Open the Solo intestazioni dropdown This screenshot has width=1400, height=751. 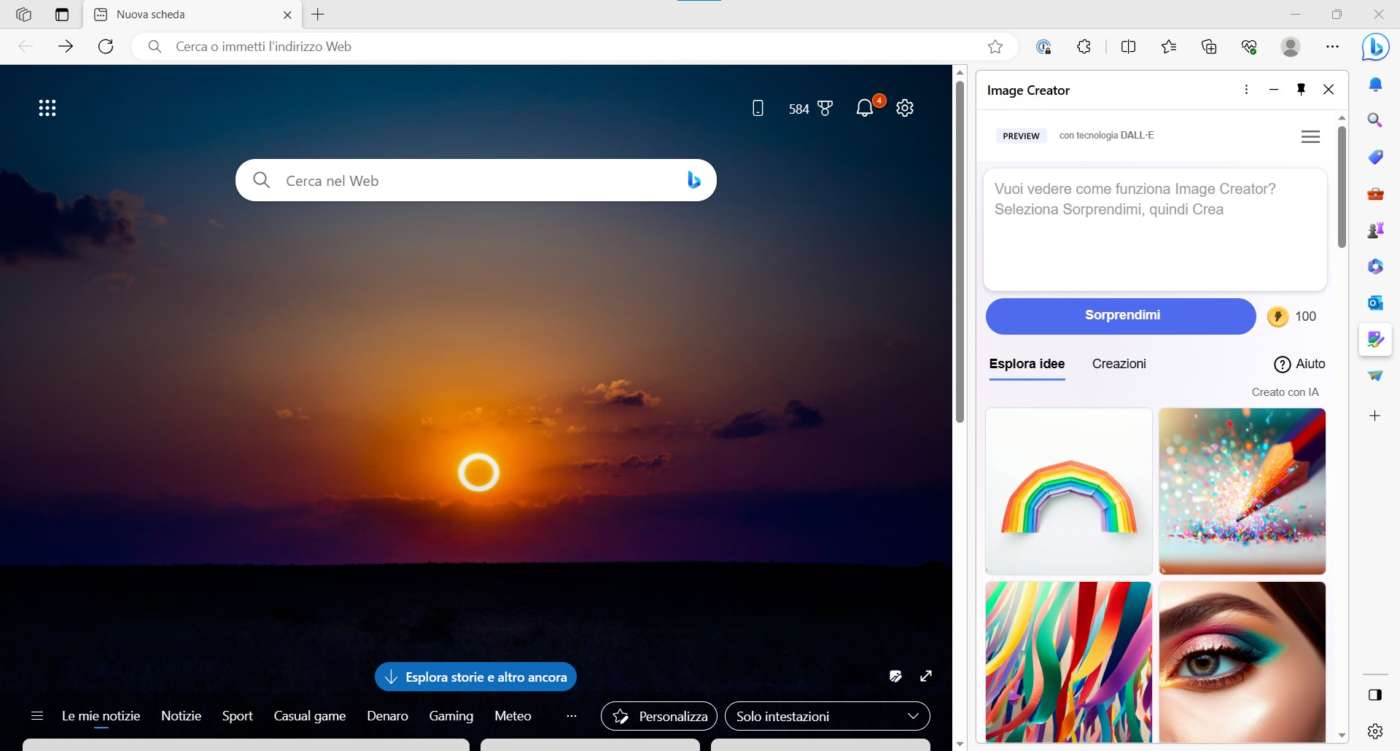point(827,716)
